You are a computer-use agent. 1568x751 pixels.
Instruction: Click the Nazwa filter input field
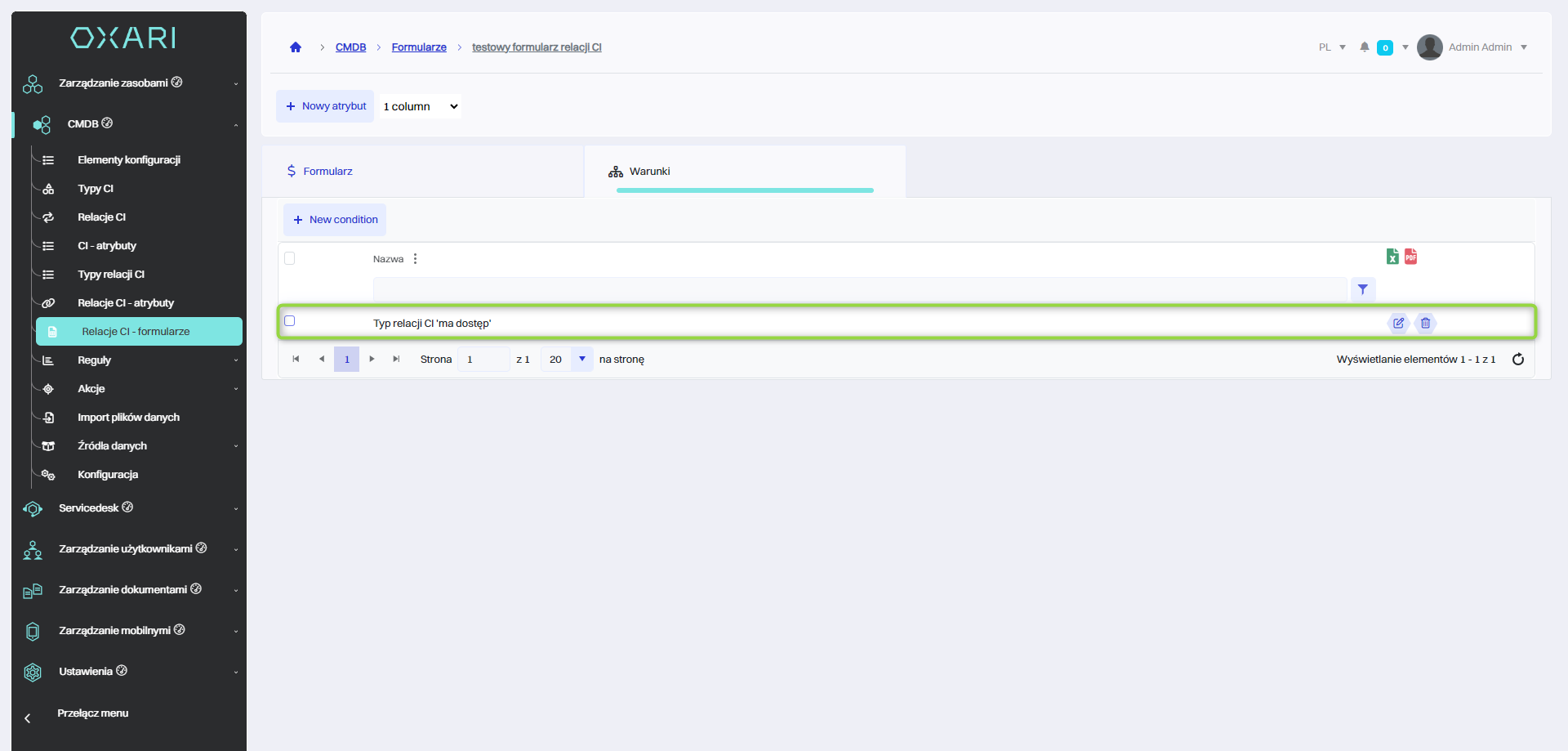point(859,289)
